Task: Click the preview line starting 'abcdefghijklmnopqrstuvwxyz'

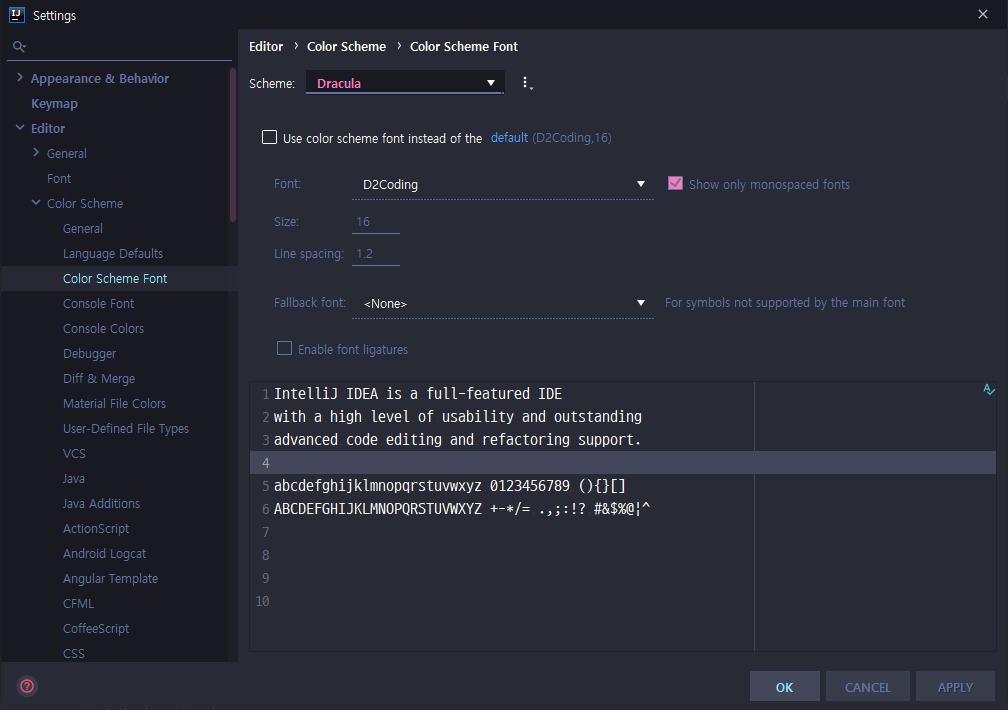Action: tap(449, 486)
